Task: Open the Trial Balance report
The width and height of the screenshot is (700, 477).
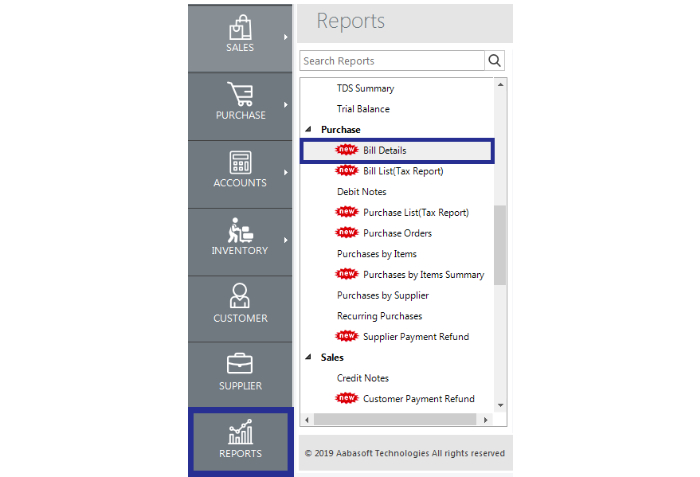Action: click(363, 109)
